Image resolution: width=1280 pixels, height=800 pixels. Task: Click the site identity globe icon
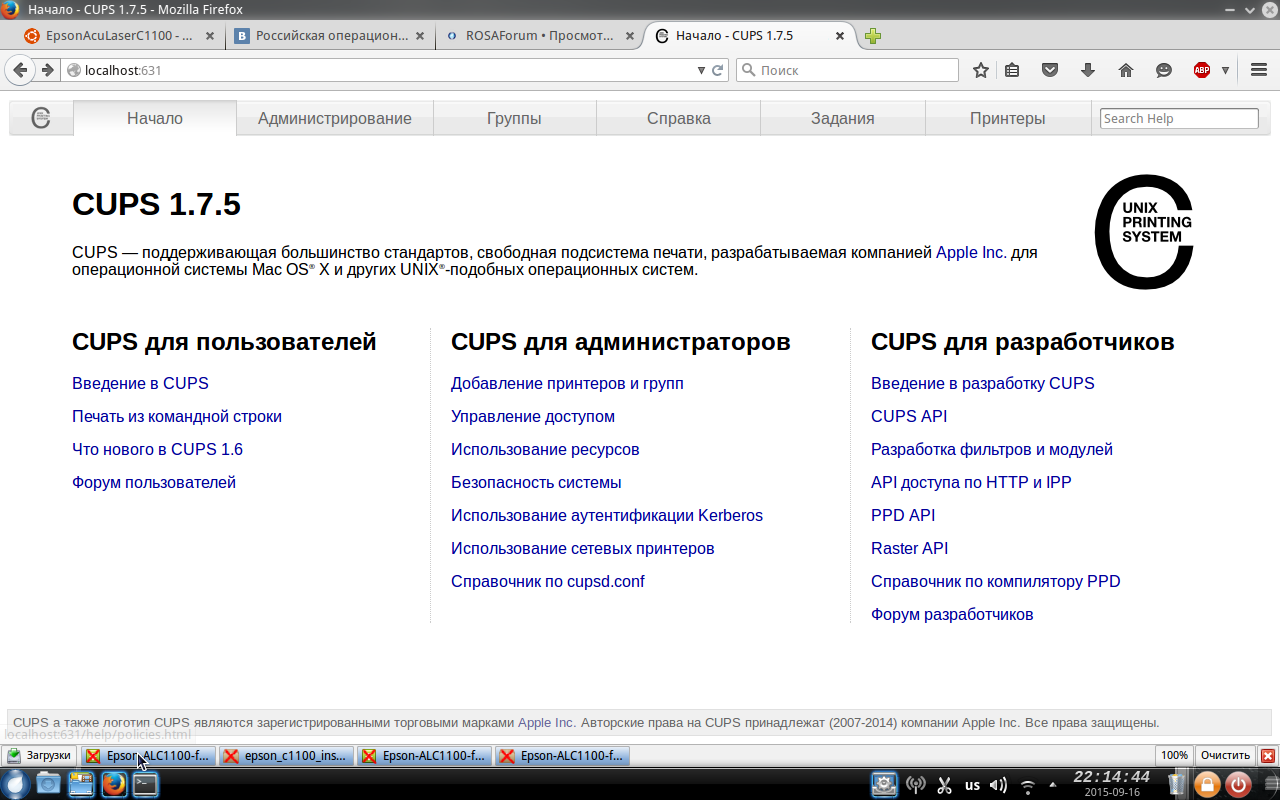coord(73,70)
